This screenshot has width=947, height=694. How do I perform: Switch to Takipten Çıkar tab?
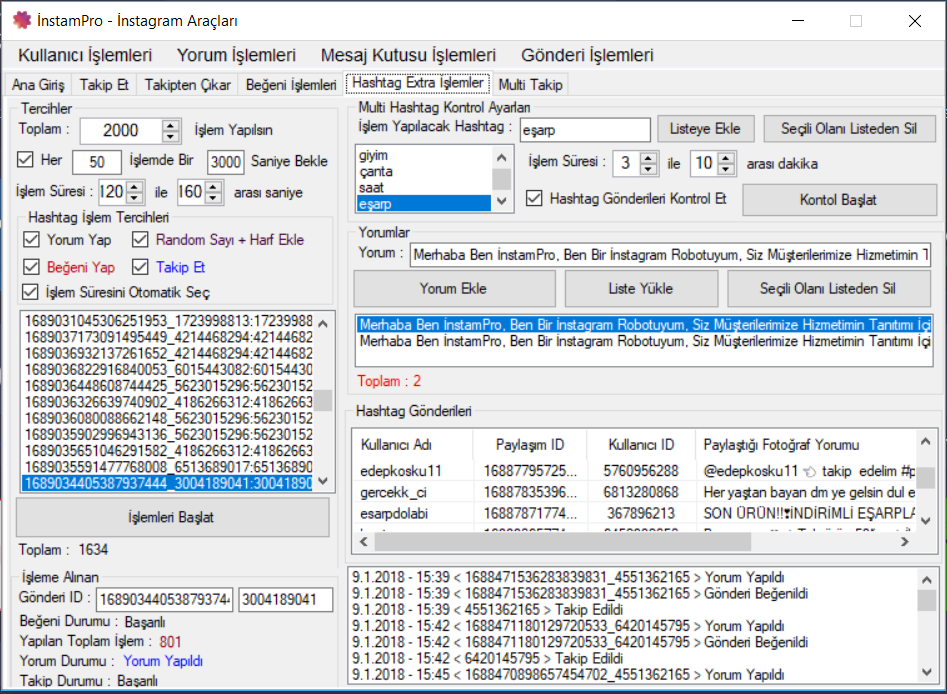click(x=187, y=85)
